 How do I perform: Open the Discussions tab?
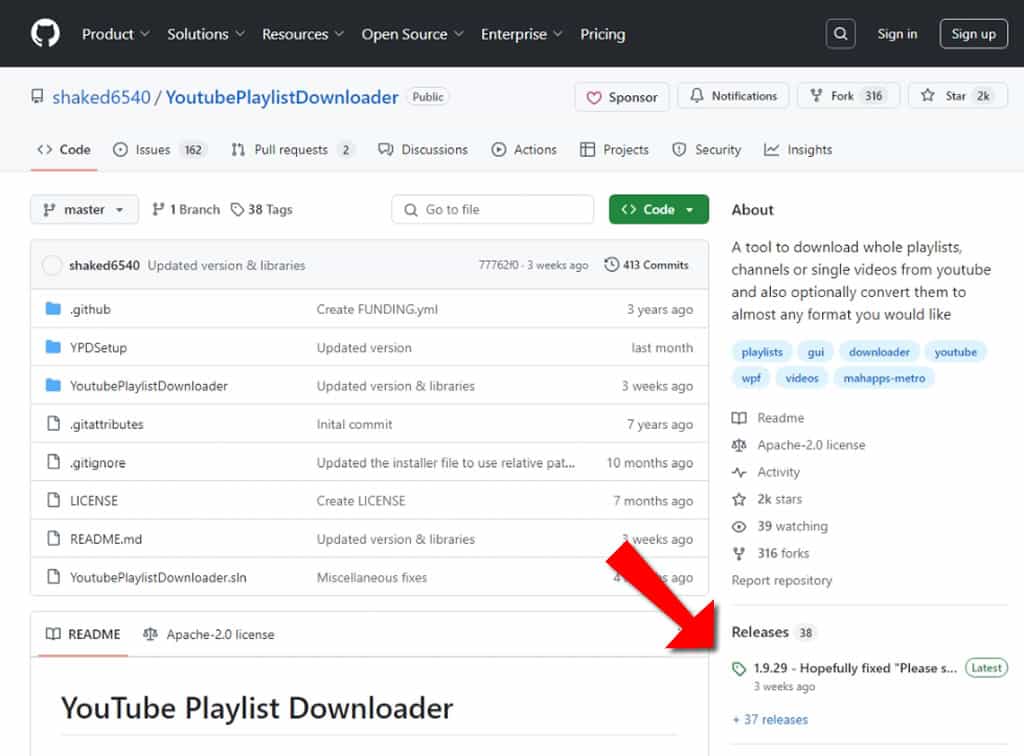click(423, 150)
